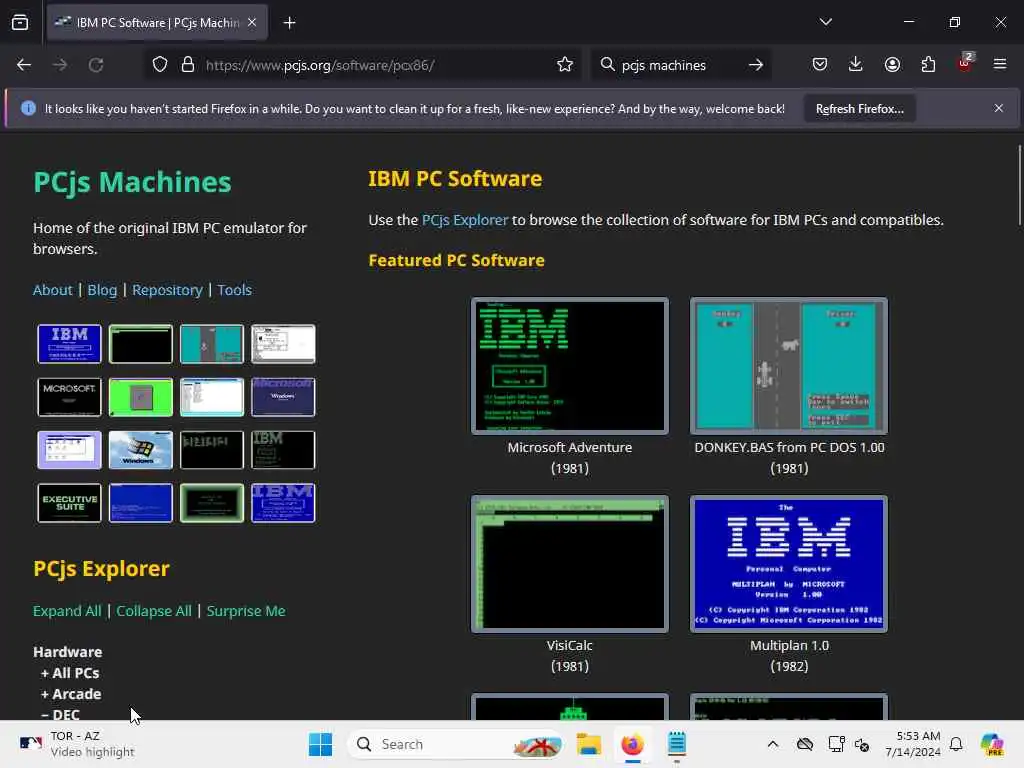The height and width of the screenshot is (768, 1024).
Task: Close the IBM PC Software tab
Action: click(252, 22)
